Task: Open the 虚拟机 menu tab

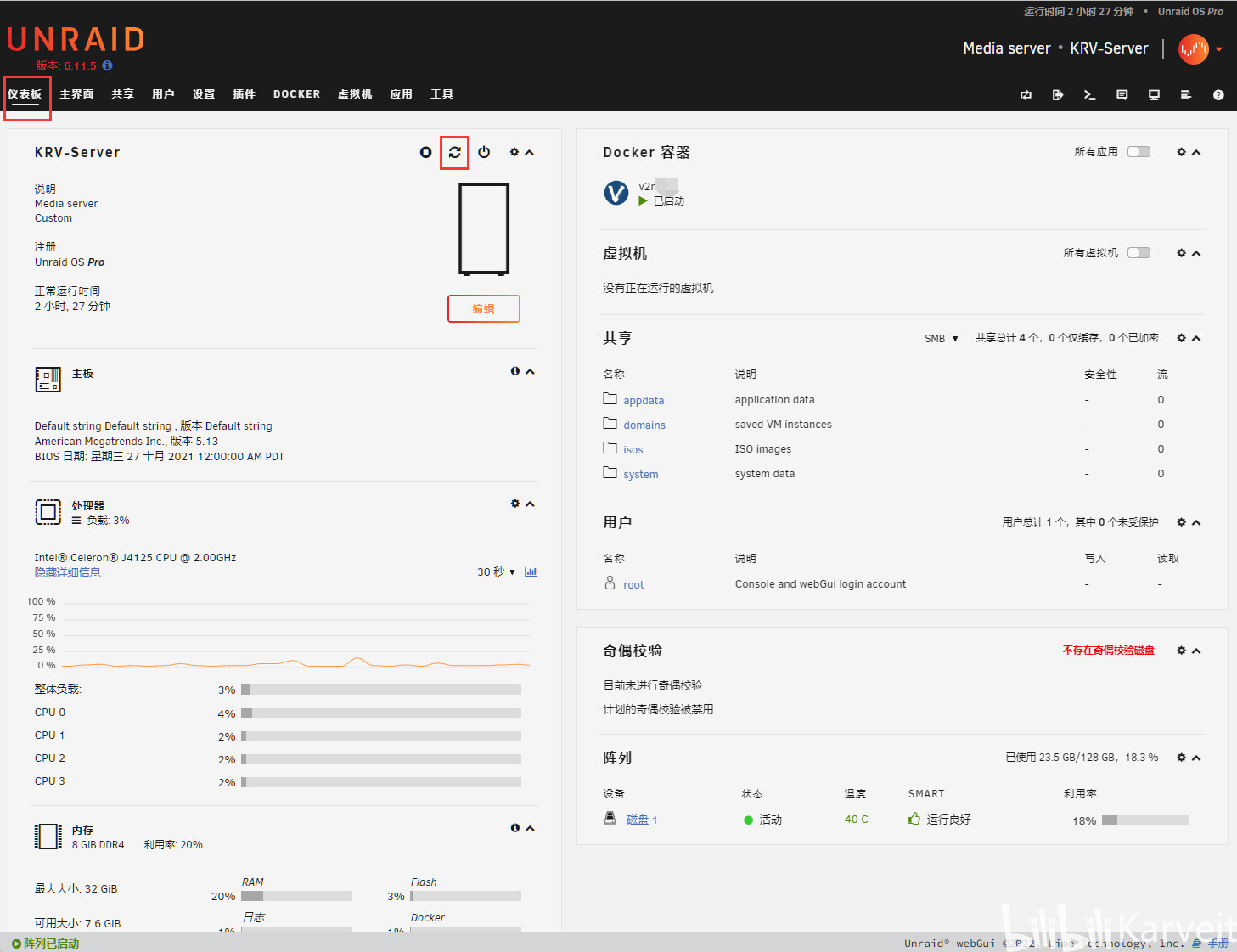Action: 355,94
